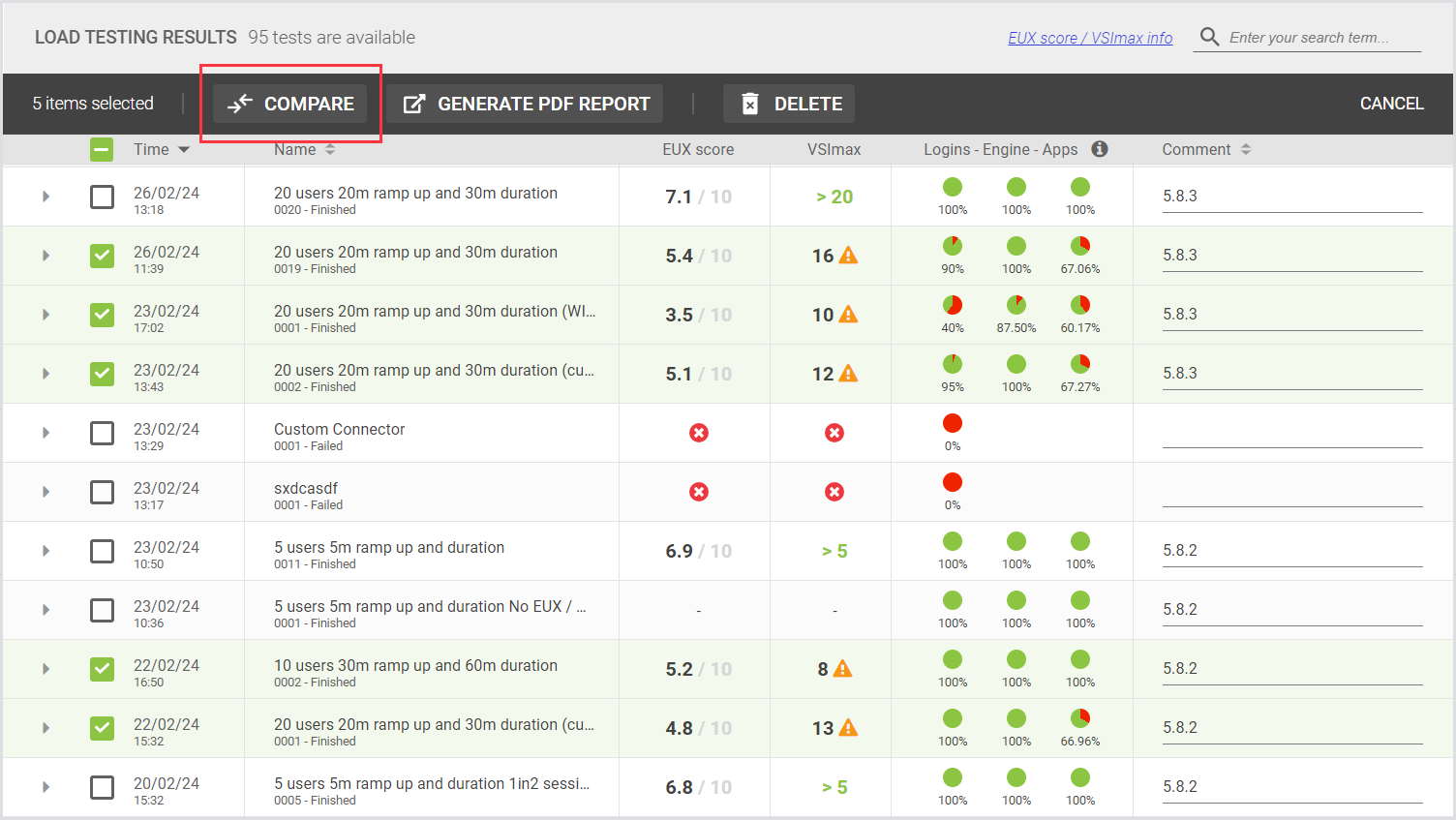The width and height of the screenshot is (1456, 820).
Task: Open the EUX score / VSImax info link
Action: point(1090,38)
